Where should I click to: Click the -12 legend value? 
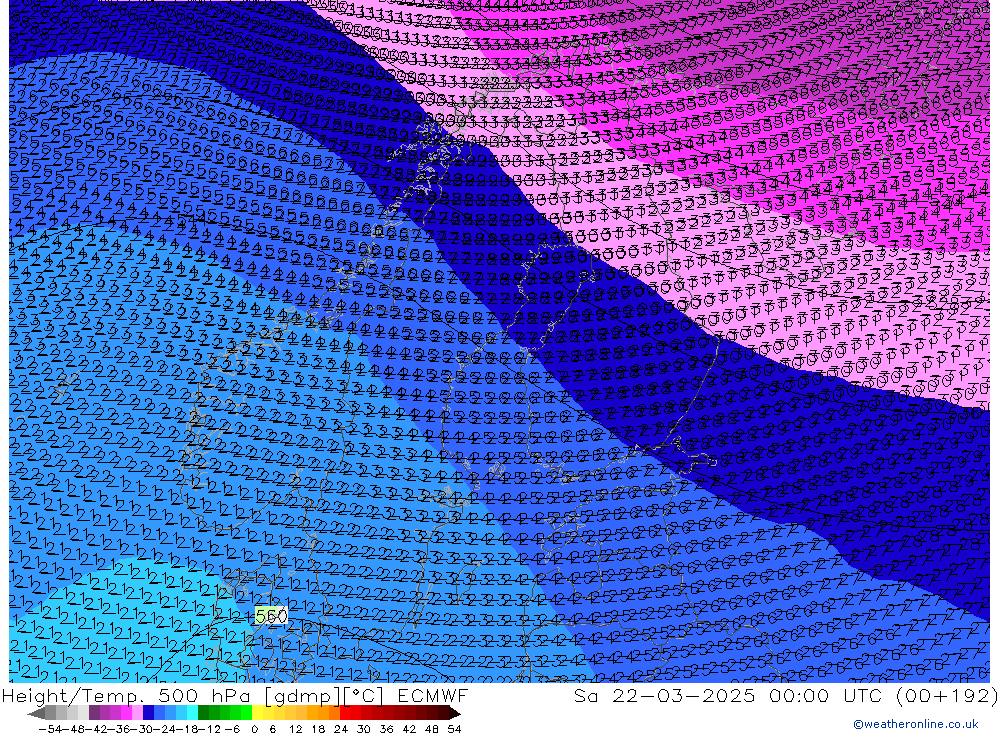(209, 729)
